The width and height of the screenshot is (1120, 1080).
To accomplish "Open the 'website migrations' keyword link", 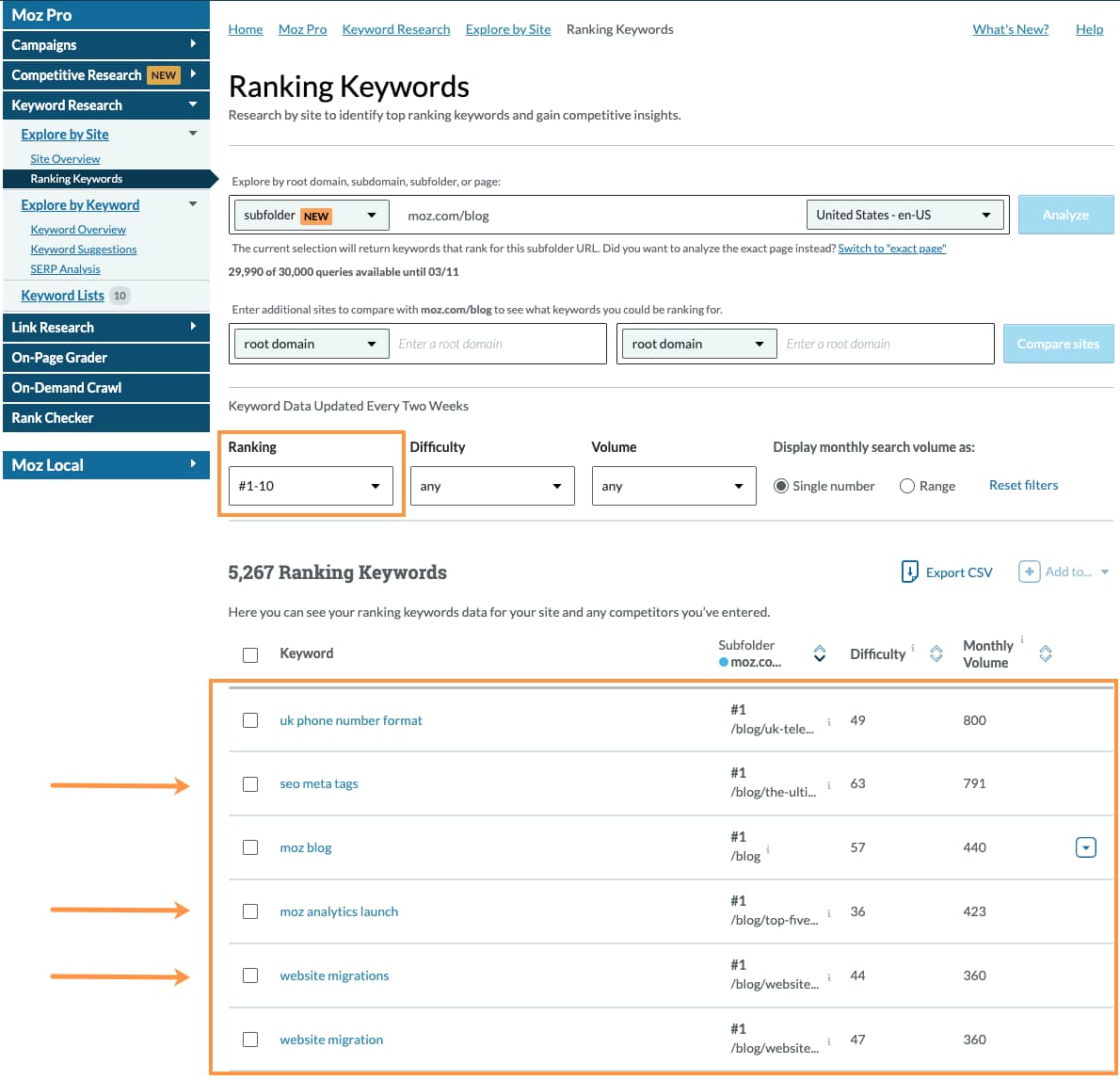I will (x=334, y=975).
